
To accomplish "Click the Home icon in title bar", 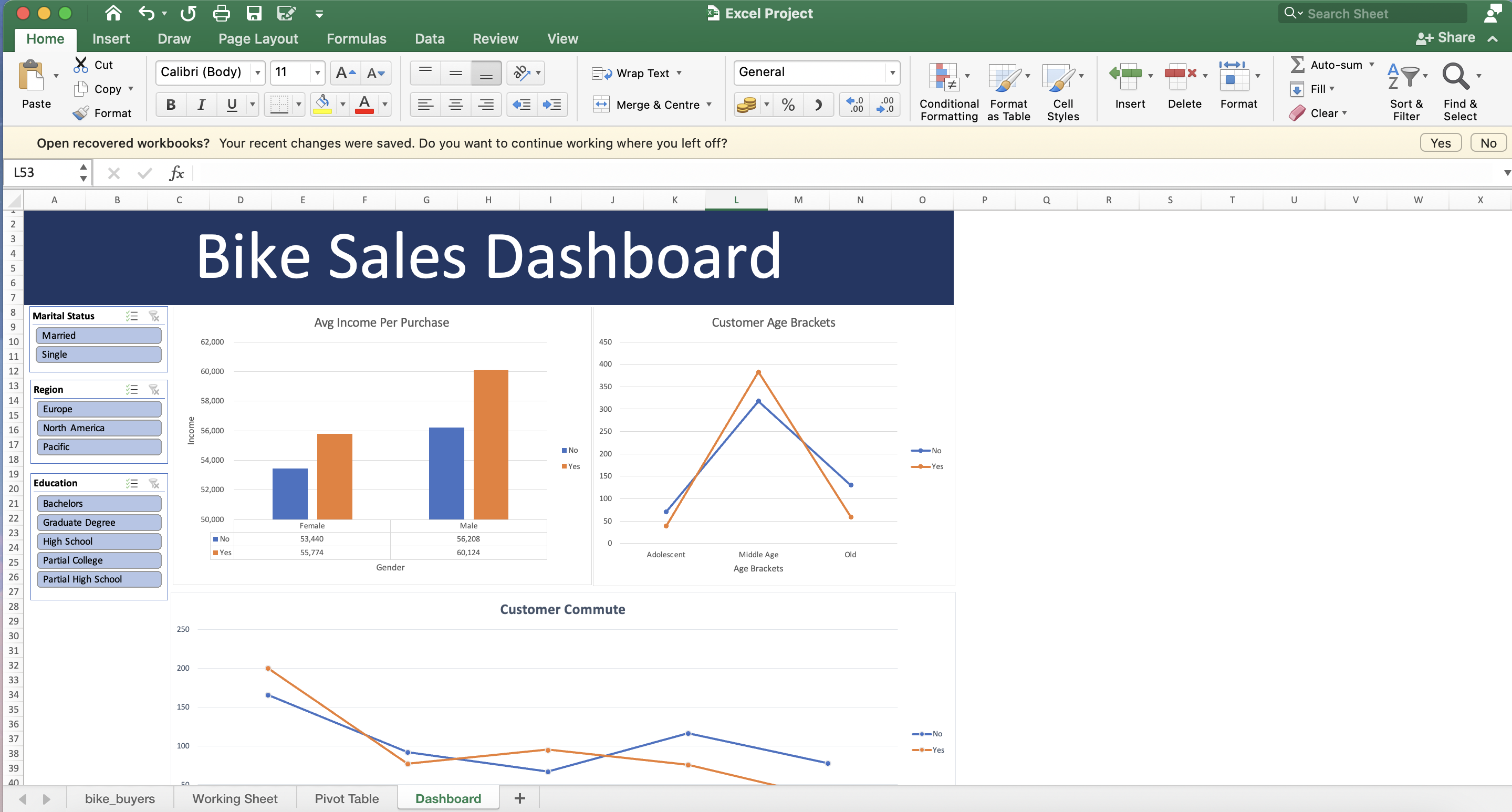I will (x=113, y=13).
